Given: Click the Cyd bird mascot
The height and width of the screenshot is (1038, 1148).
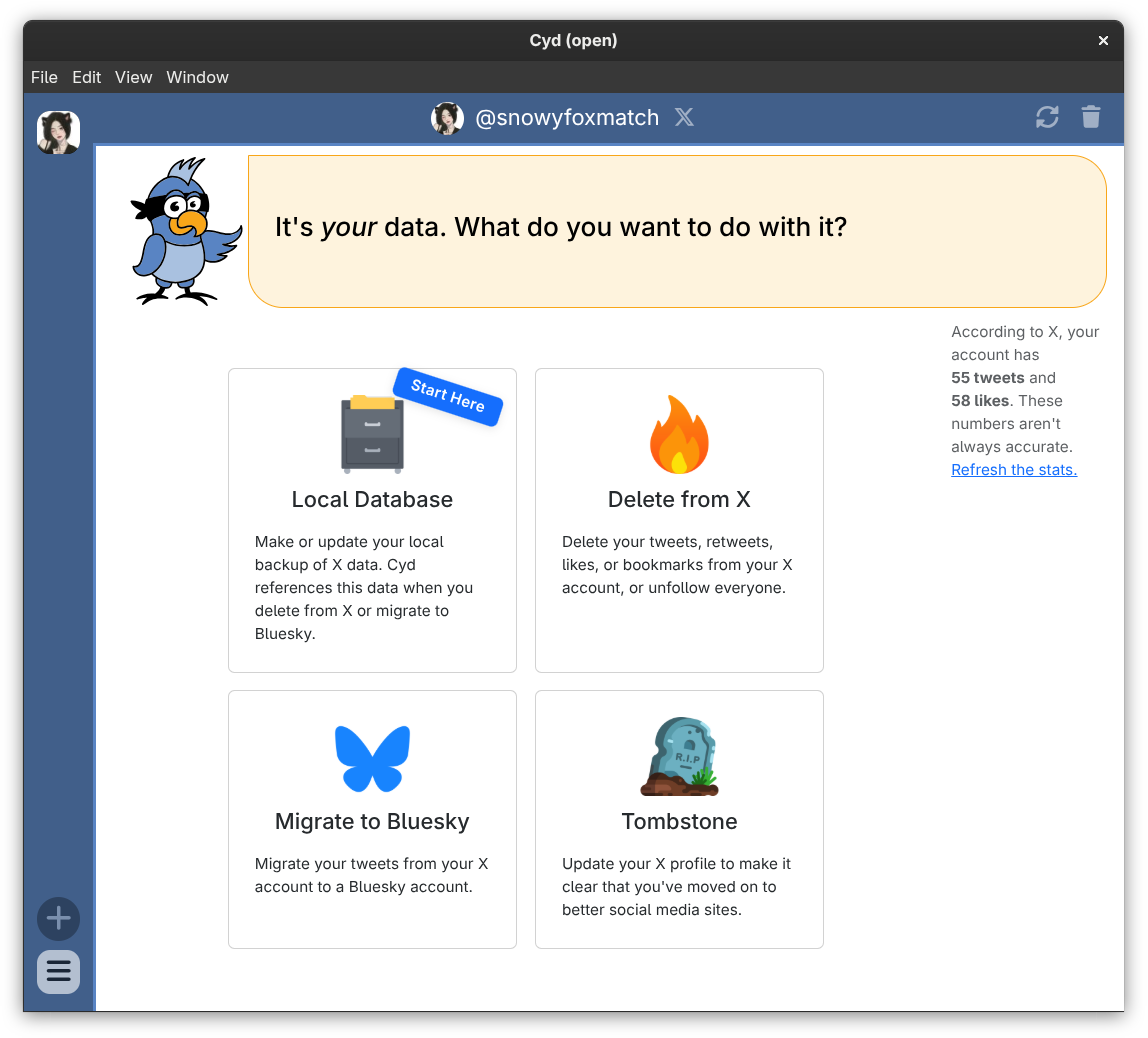Looking at the screenshot, I should (185, 231).
